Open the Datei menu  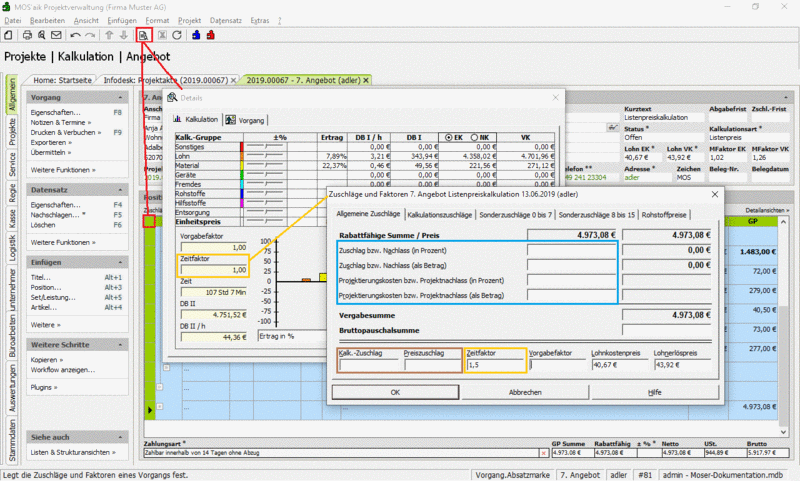click(x=13, y=20)
